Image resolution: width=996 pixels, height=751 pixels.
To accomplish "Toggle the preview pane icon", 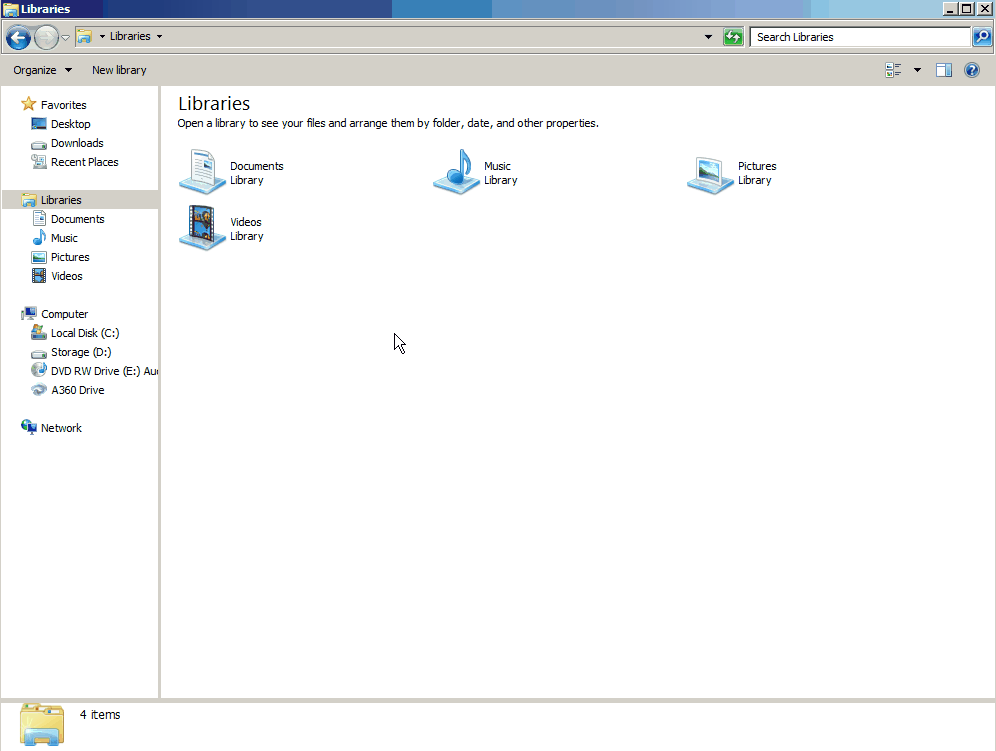I will [x=944, y=70].
